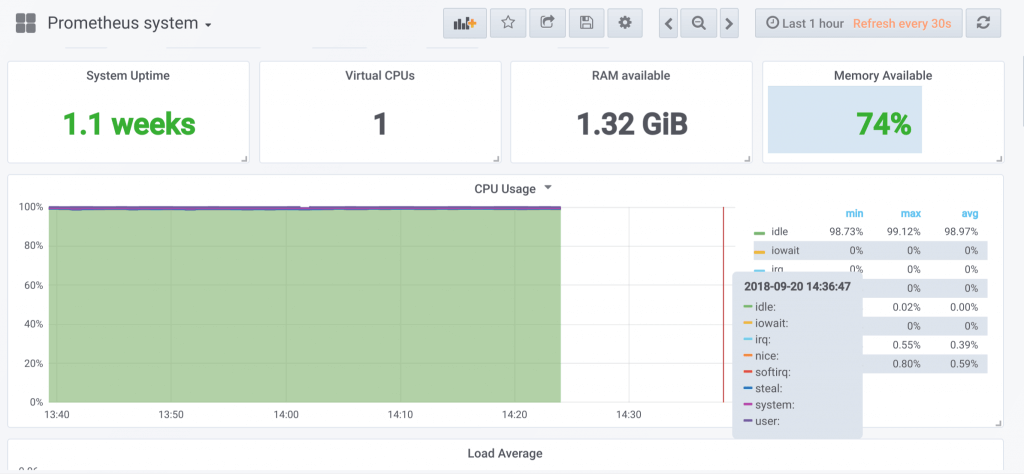The image size is (1024, 474).
Task: Sort legend by avg column
Action: 970,213
